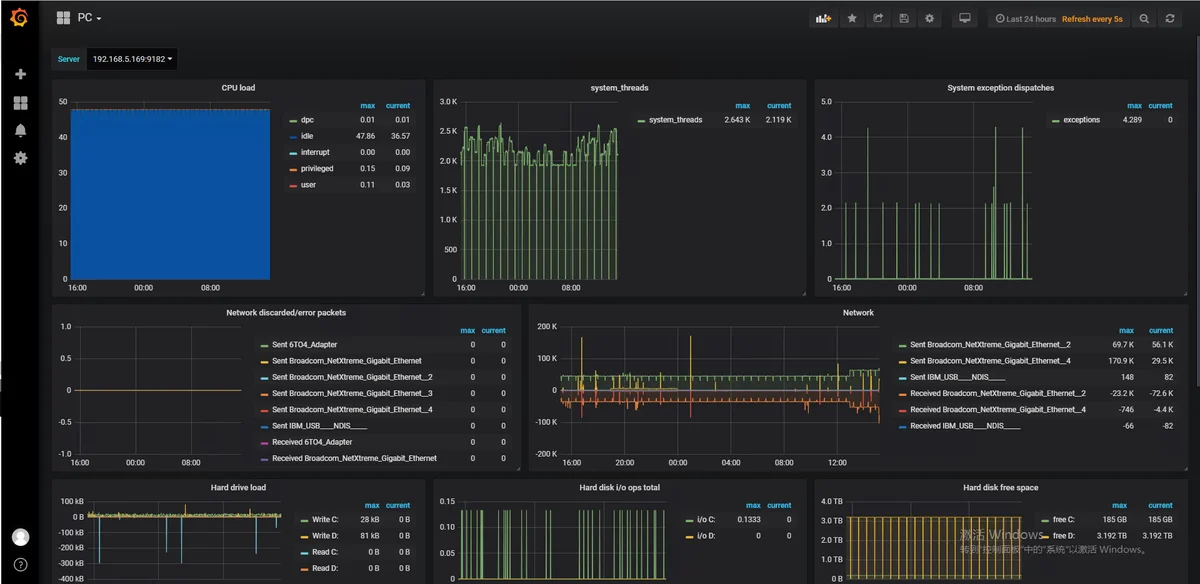This screenshot has width=1200, height=584.
Task: Open the Server 192.168.5.169:9182 dropdown
Action: point(132,59)
